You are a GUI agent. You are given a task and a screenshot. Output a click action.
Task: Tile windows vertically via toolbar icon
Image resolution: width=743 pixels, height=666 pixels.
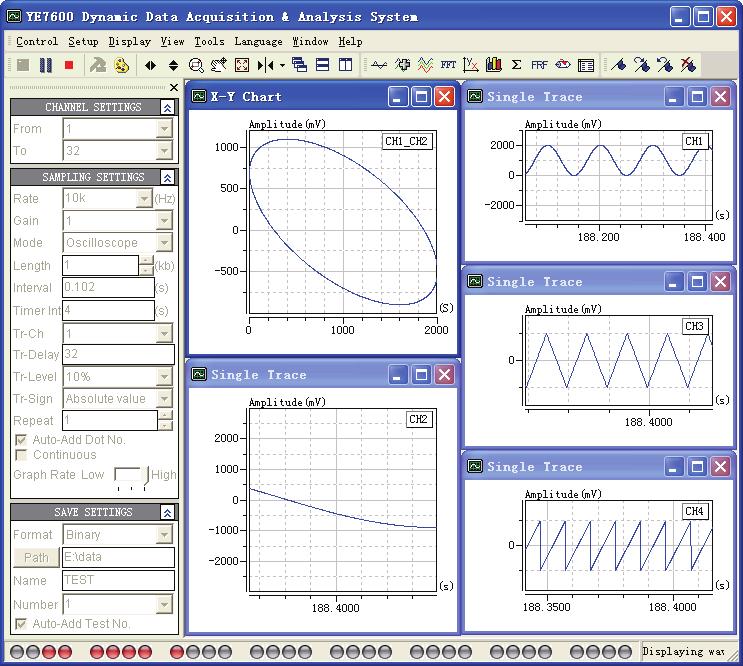(345, 65)
